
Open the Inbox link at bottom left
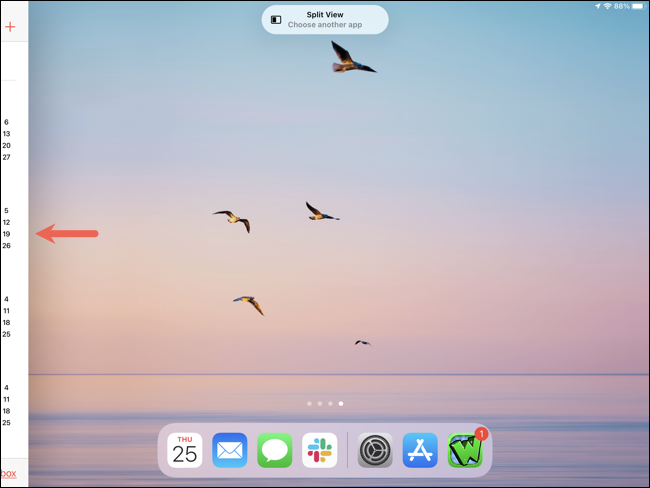8,474
